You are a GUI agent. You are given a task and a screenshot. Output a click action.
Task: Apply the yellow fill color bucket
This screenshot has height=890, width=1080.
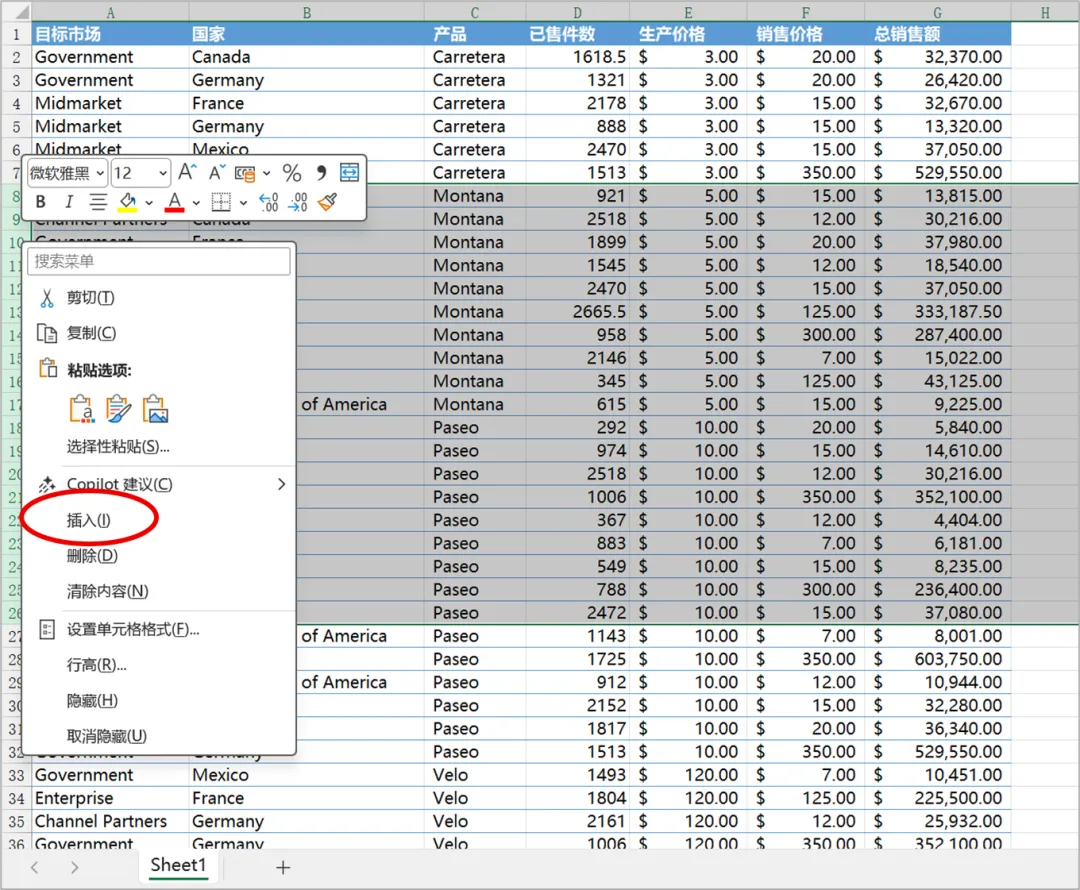(x=127, y=202)
